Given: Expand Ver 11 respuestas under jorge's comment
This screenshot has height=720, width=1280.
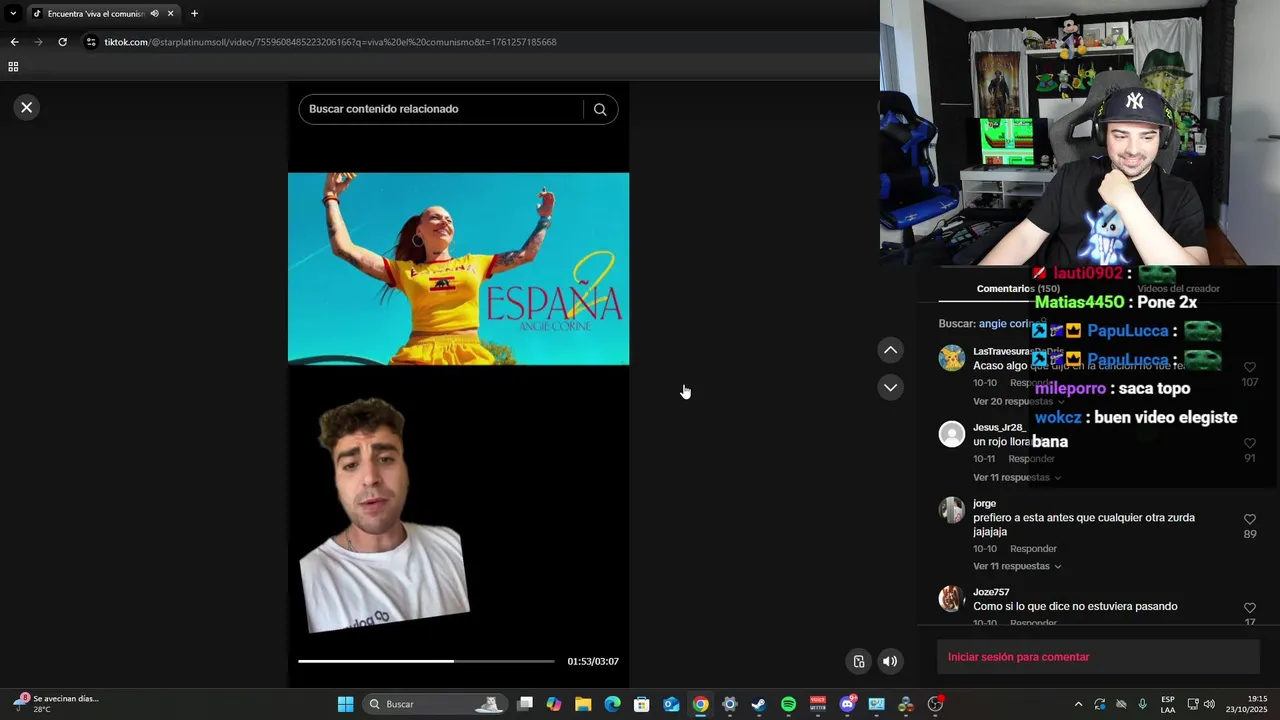Looking at the screenshot, I should tap(1017, 566).
